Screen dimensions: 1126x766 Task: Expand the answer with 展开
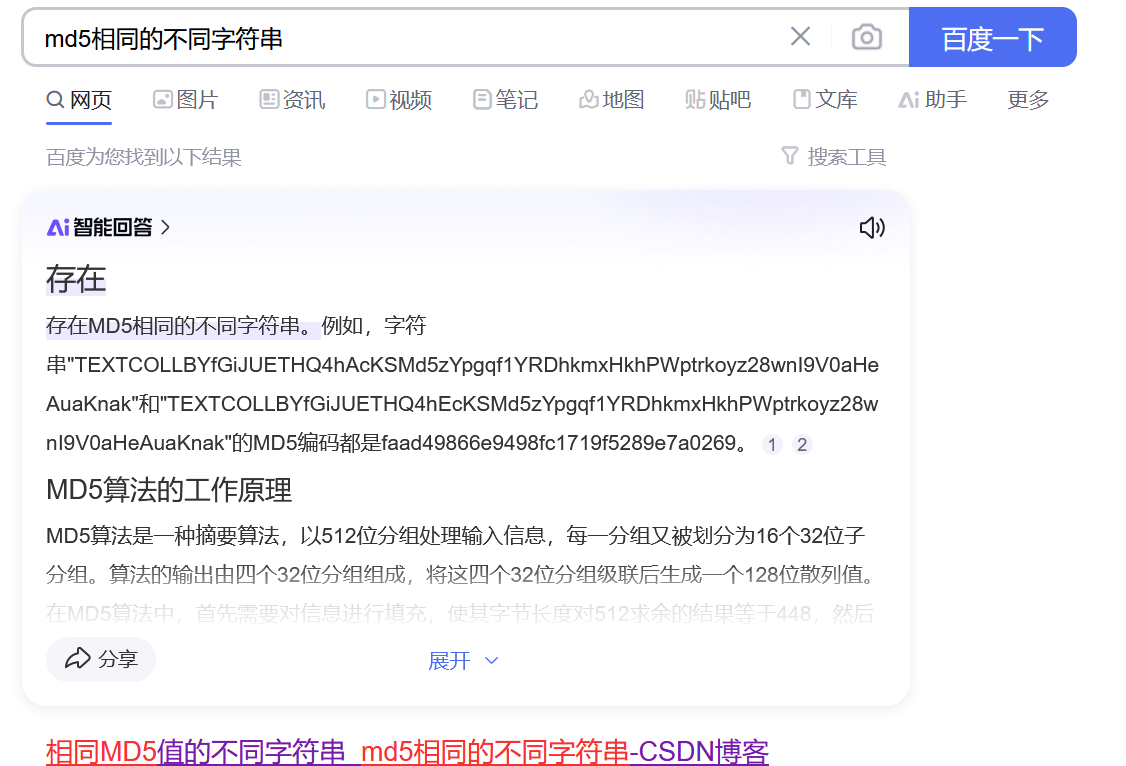(x=463, y=660)
